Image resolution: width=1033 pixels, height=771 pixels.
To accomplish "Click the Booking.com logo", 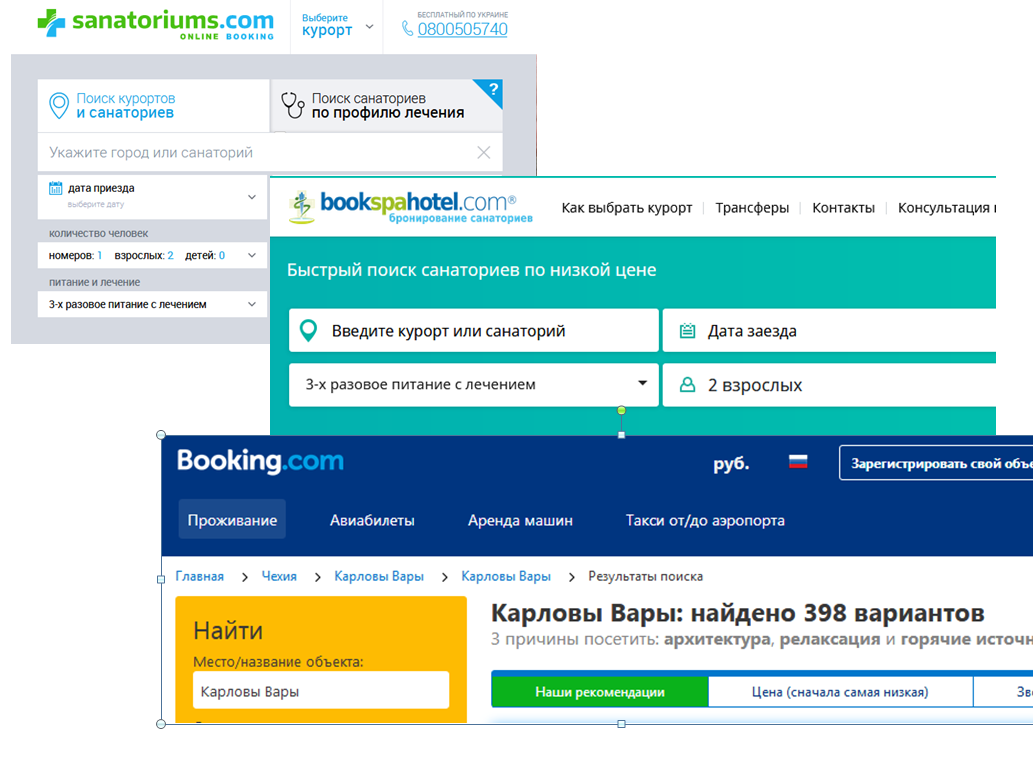I will pyautogui.click(x=260, y=461).
